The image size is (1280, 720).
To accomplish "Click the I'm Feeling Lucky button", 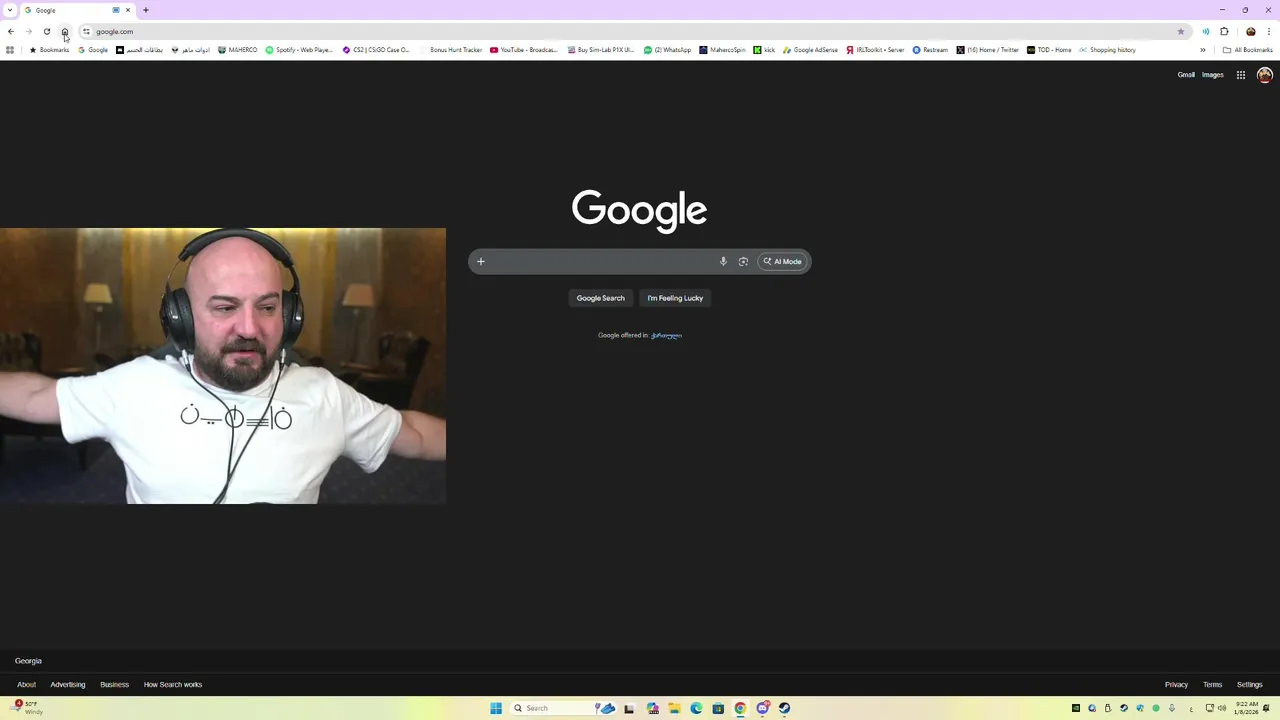I will point(675,298).
